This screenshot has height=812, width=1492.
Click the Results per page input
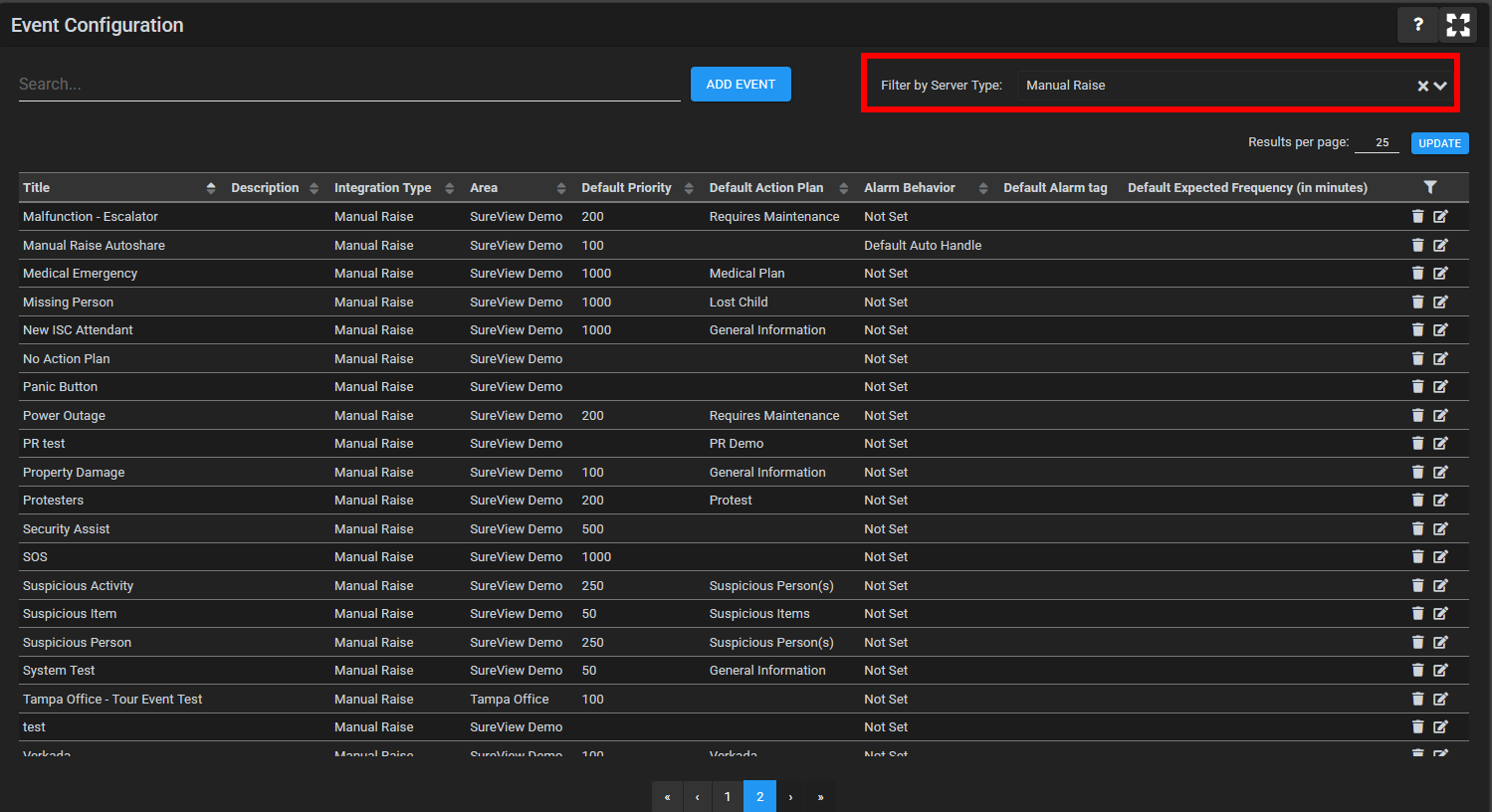click(x=1377, y=142)
